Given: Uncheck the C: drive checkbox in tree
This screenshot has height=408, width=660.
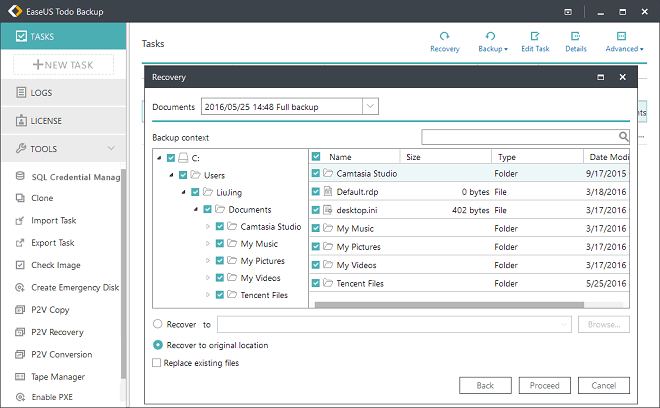Looking at the screenshot, I should click(170, 158).
